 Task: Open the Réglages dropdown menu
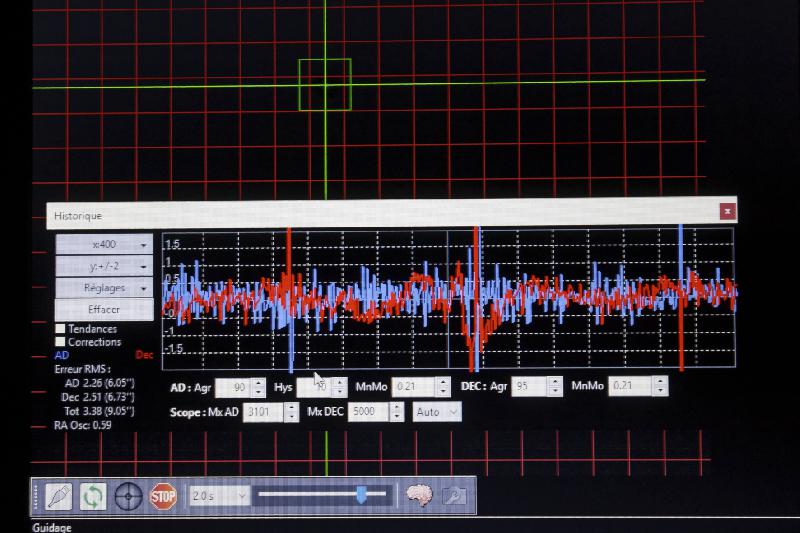coord(104,288)
